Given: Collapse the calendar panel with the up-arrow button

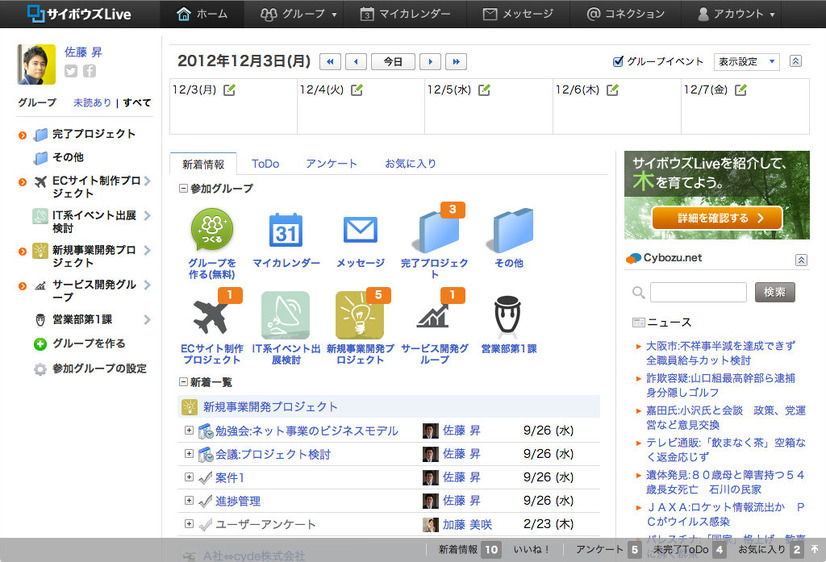Looking at the screenshot, I should pyautogui.click(x=795, y=61).
